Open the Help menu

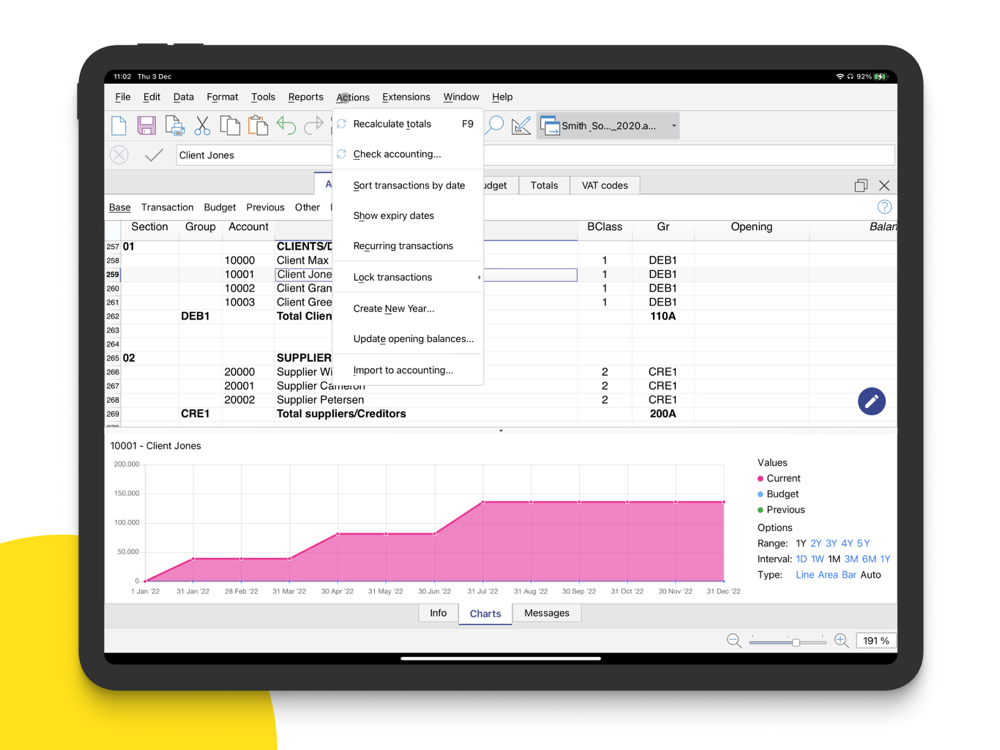[x=502, y=97]
